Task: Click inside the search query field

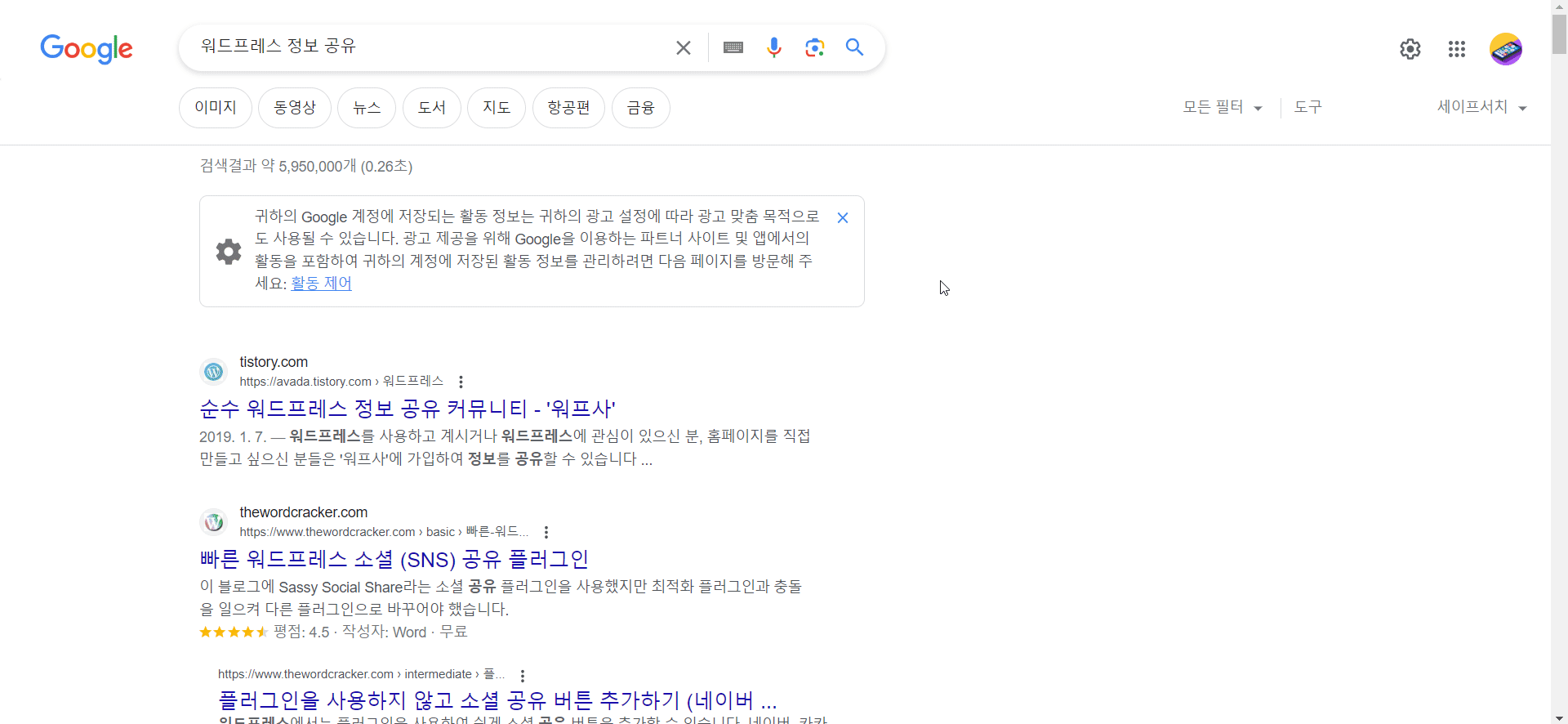Action: point(433,47)
